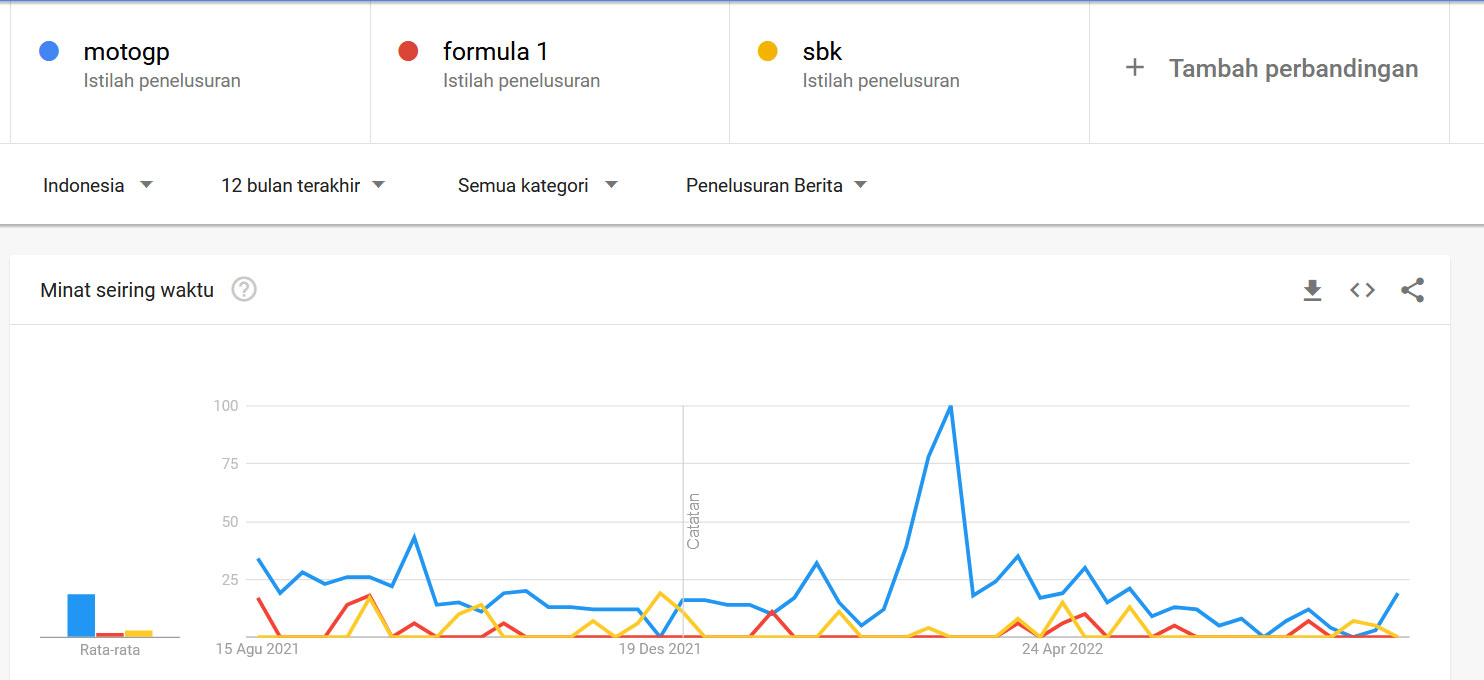
Task: Open the Indonesia region dropdown
Action: coord(98,185)
